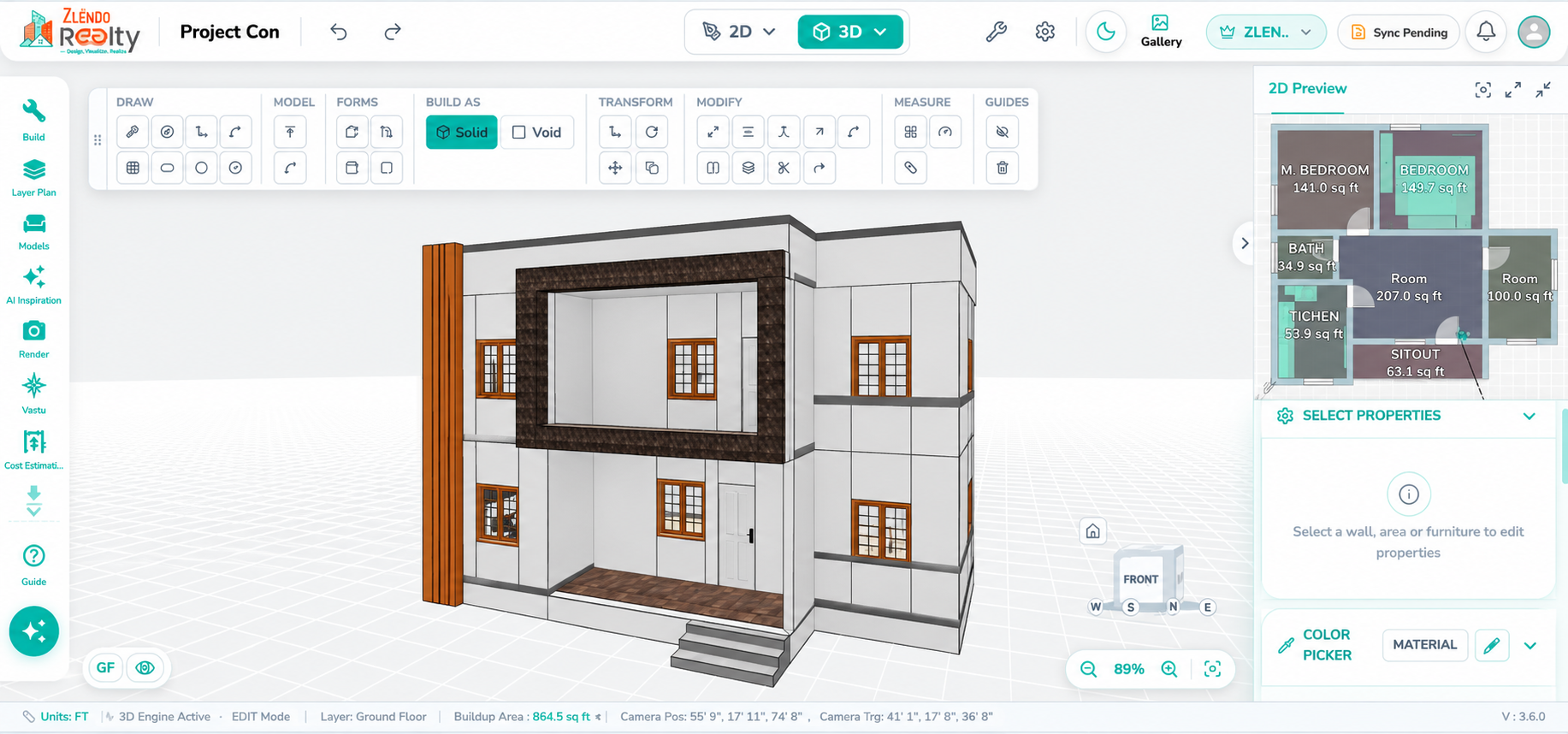Image resolution: width=1568 pixels, height=734 pixels.
Task: Collapse the right panel with the arrow
Action: point(1245,243)
